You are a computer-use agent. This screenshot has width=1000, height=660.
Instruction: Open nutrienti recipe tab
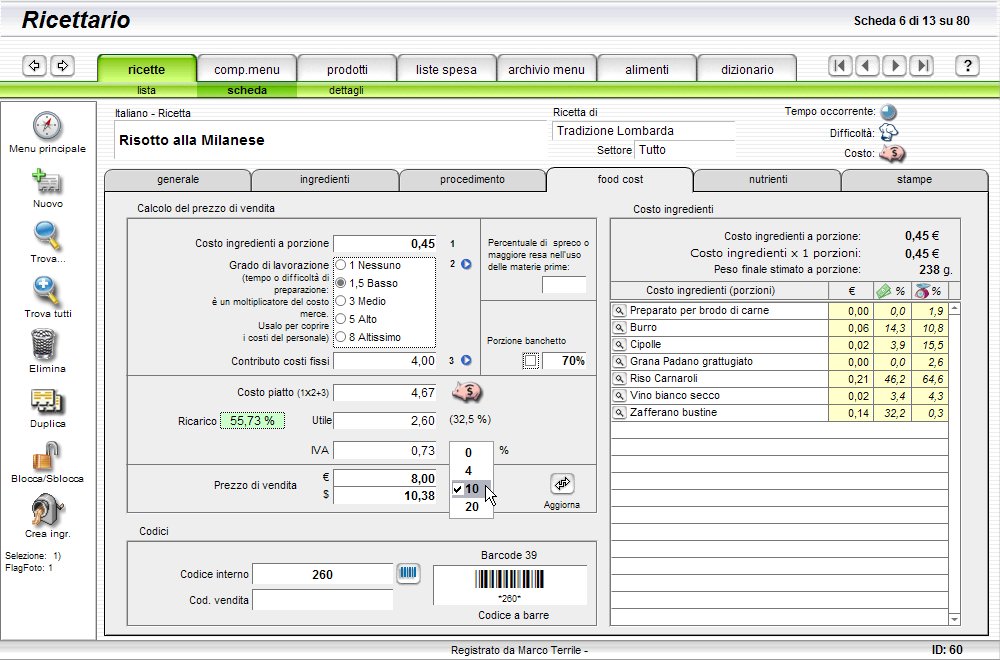point(768,180)
